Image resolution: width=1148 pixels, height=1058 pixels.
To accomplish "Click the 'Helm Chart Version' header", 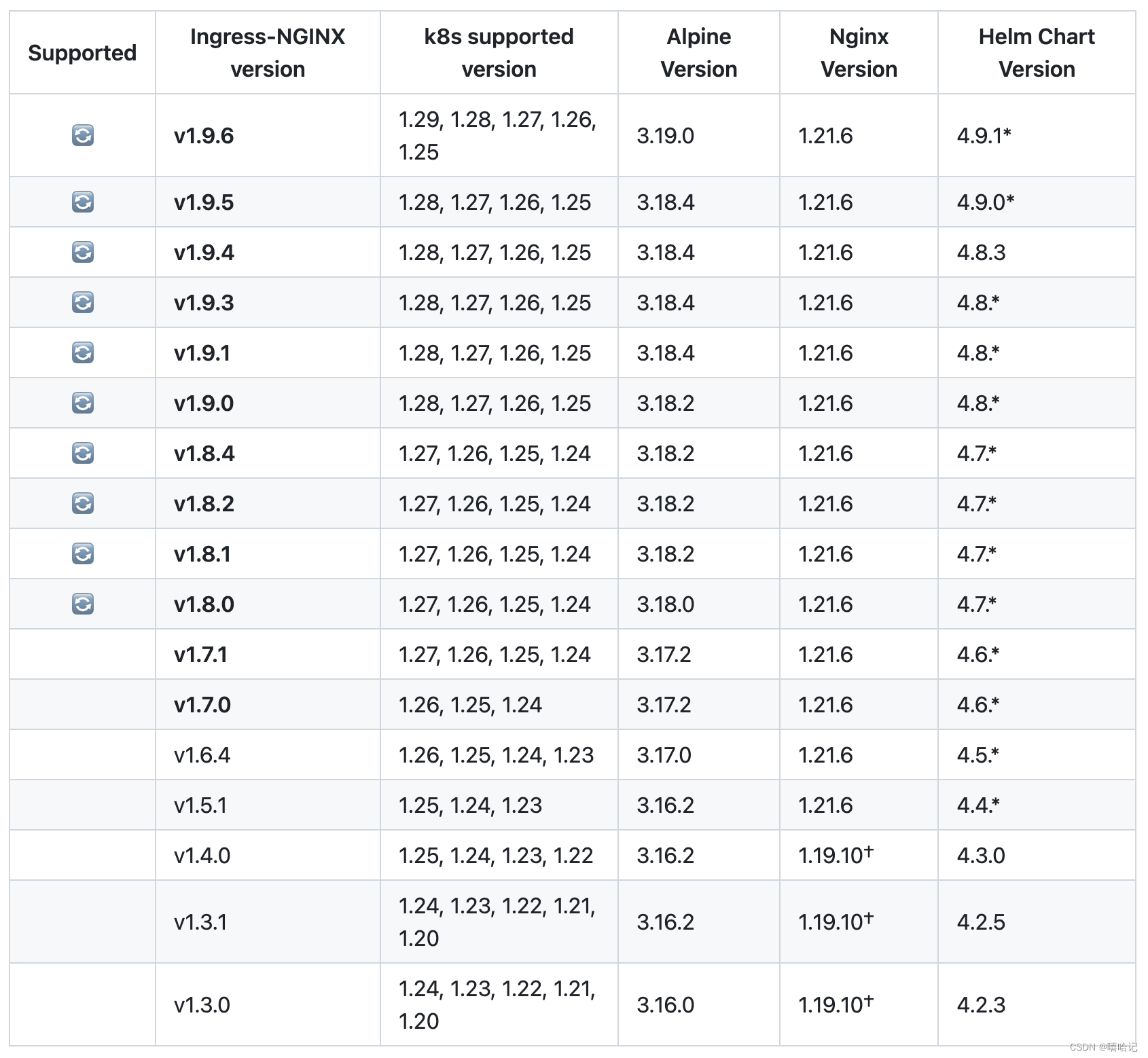I will pos(1037,53).
